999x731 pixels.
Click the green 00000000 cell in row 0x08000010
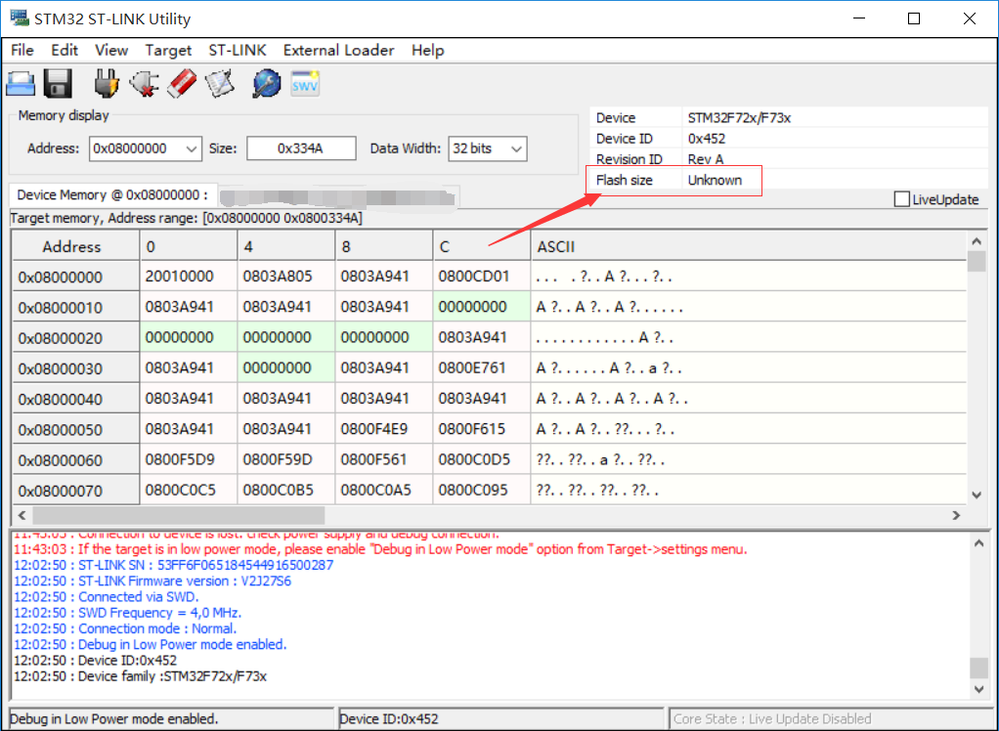coord(482,307)
